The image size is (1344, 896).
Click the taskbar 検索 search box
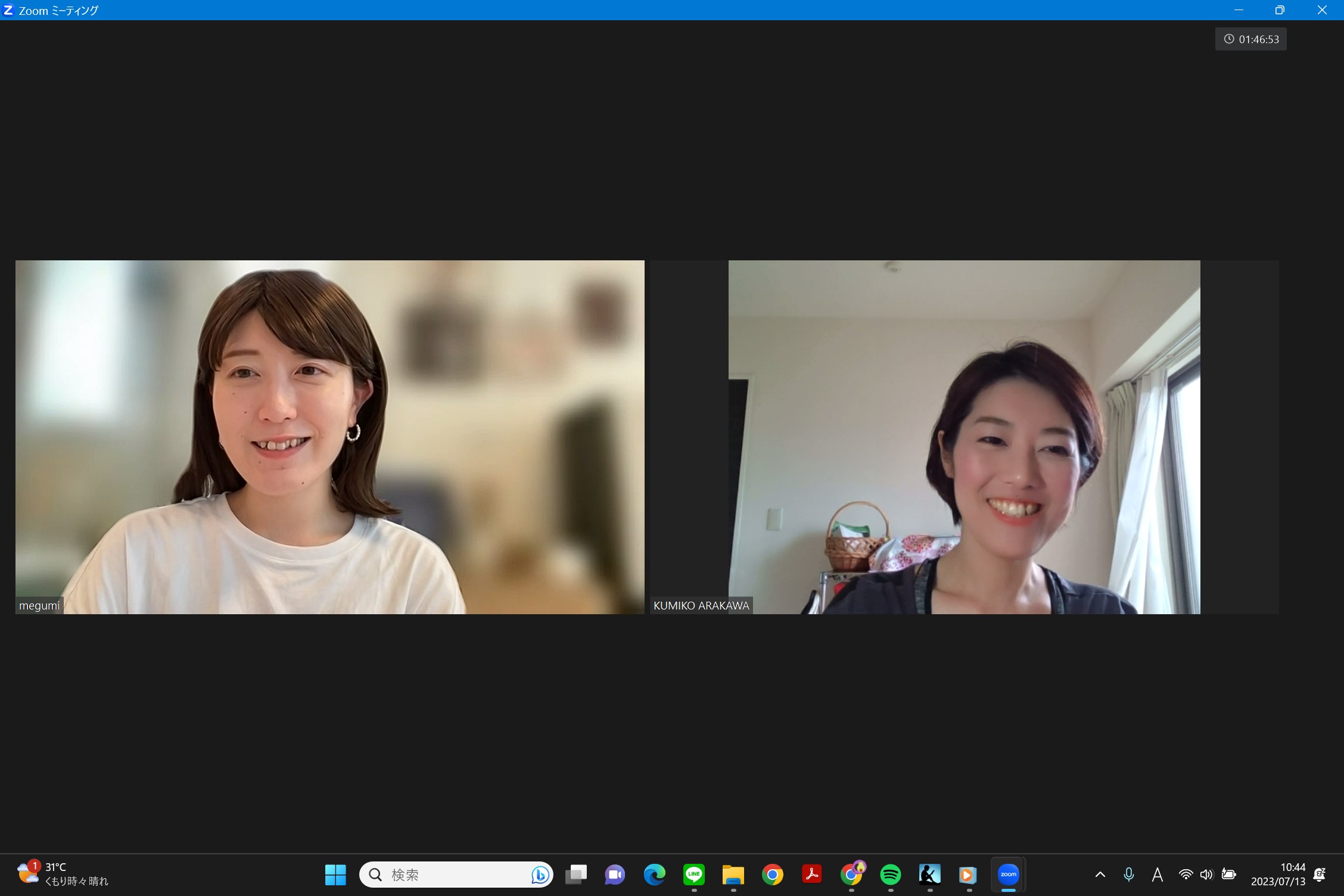point(456,875)
